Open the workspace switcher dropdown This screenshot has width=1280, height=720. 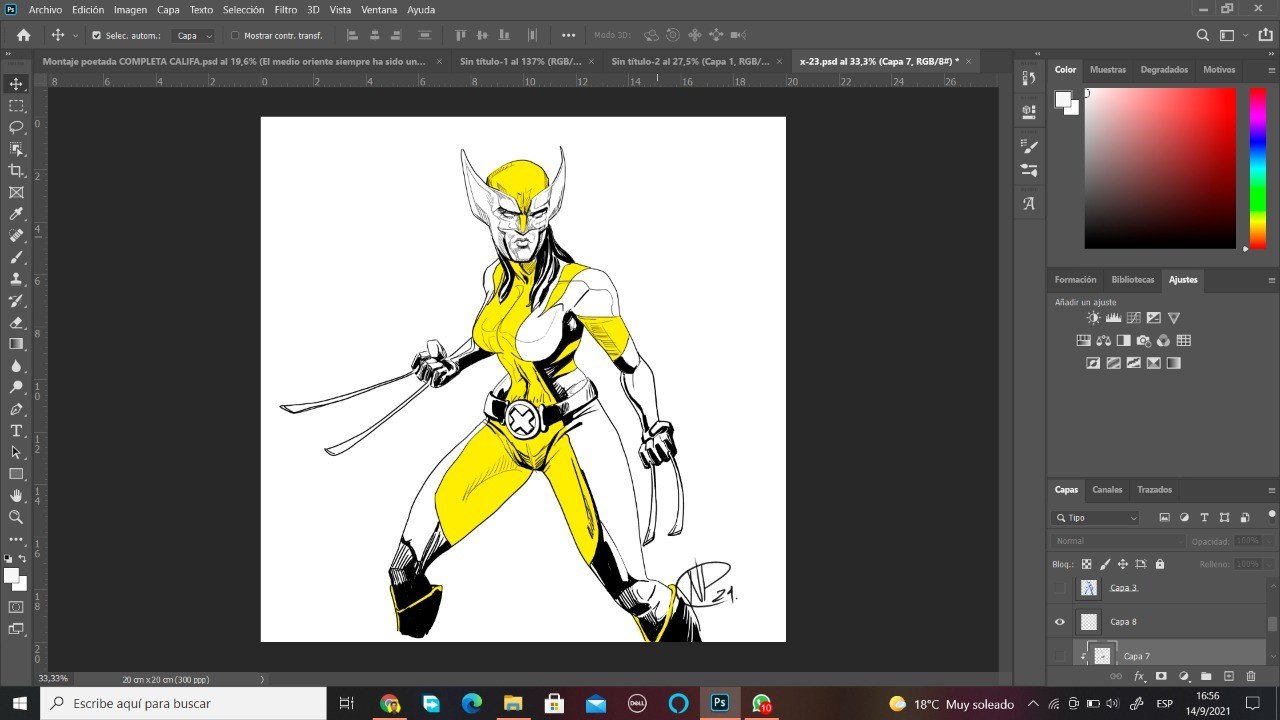(1232, 35)
